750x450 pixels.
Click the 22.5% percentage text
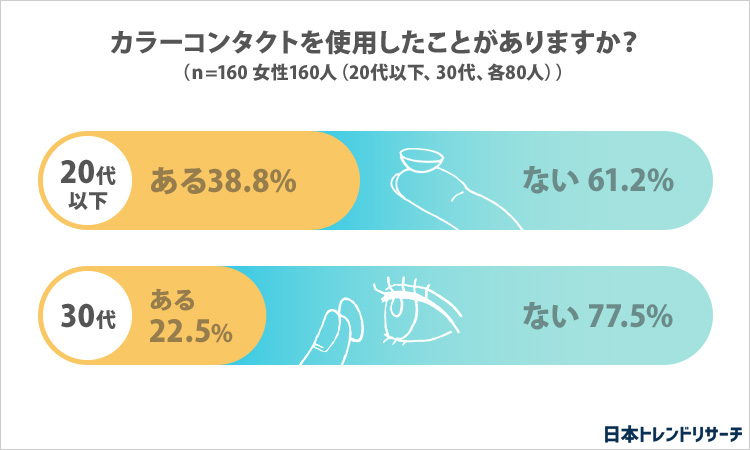[x=191, y=331]
